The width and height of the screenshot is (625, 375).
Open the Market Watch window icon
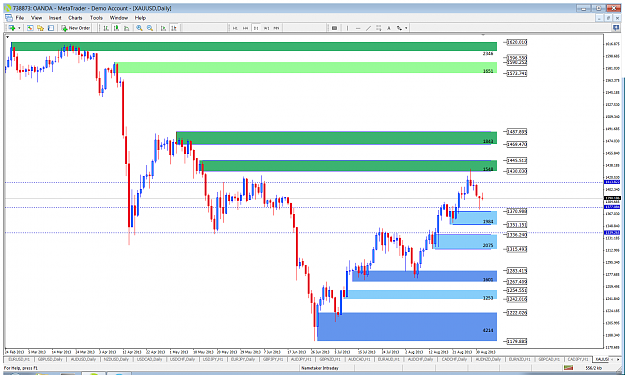click(30, 28)
